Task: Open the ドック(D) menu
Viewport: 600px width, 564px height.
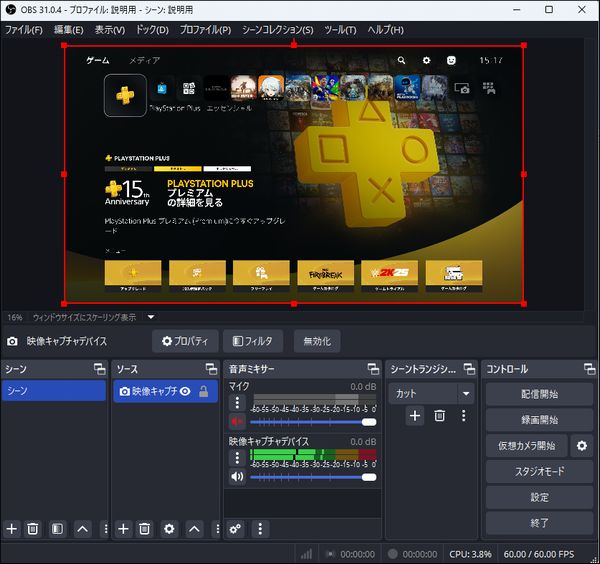Action: pos(152,30)
